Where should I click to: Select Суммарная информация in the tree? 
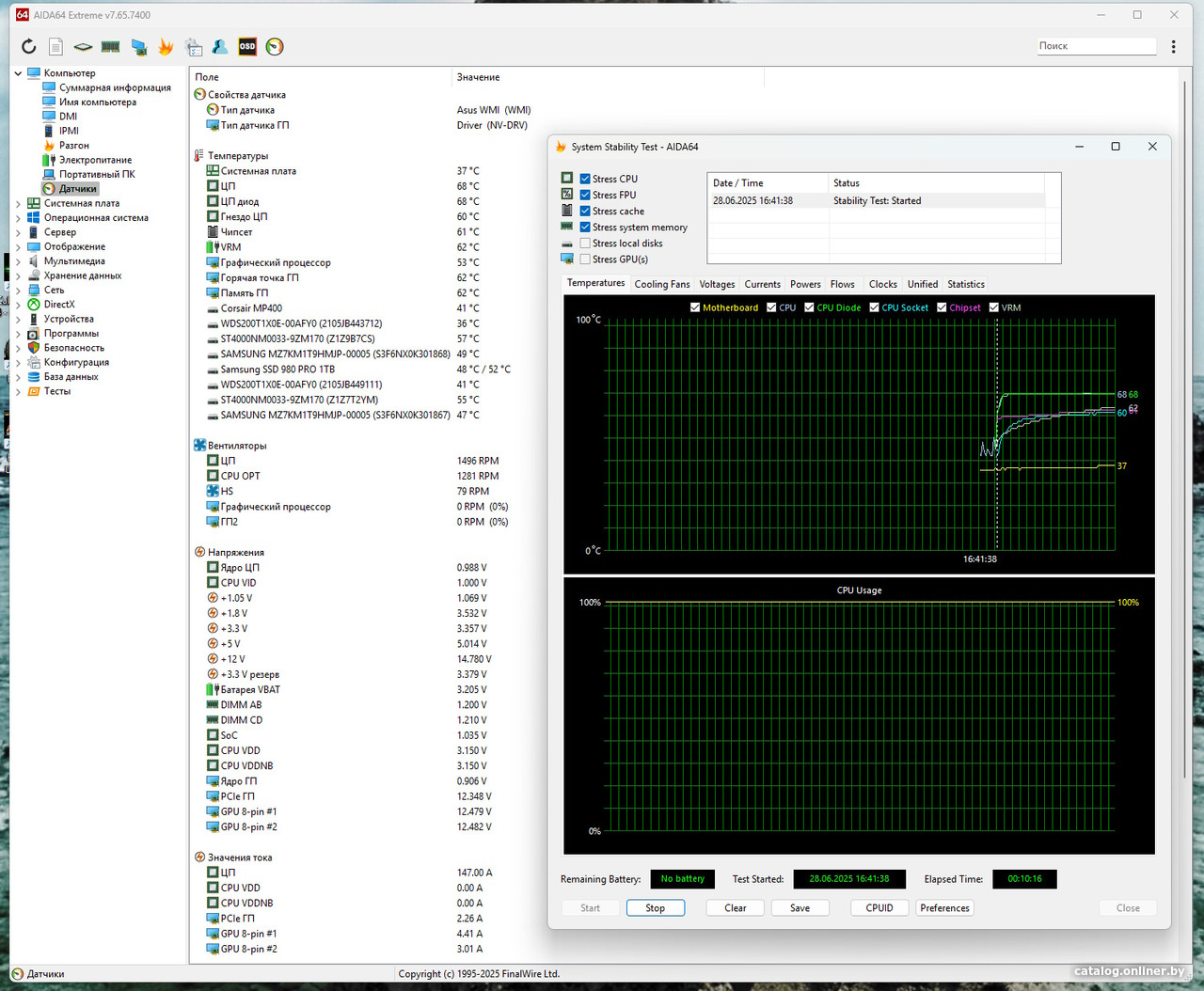coord(115,87)
